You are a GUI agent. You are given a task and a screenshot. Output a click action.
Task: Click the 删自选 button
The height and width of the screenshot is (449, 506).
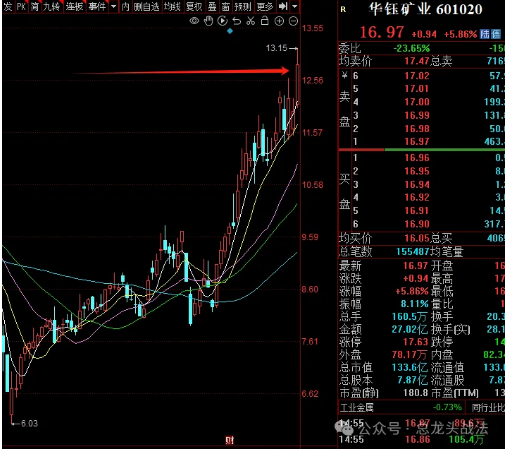(x=146, y=6)
